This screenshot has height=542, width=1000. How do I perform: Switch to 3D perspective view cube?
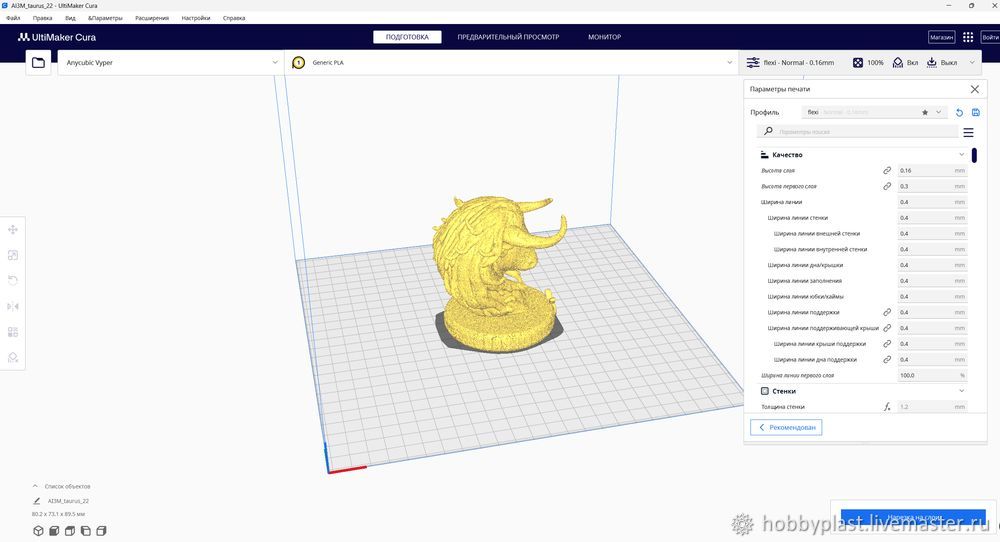click(x=38, y=531)
